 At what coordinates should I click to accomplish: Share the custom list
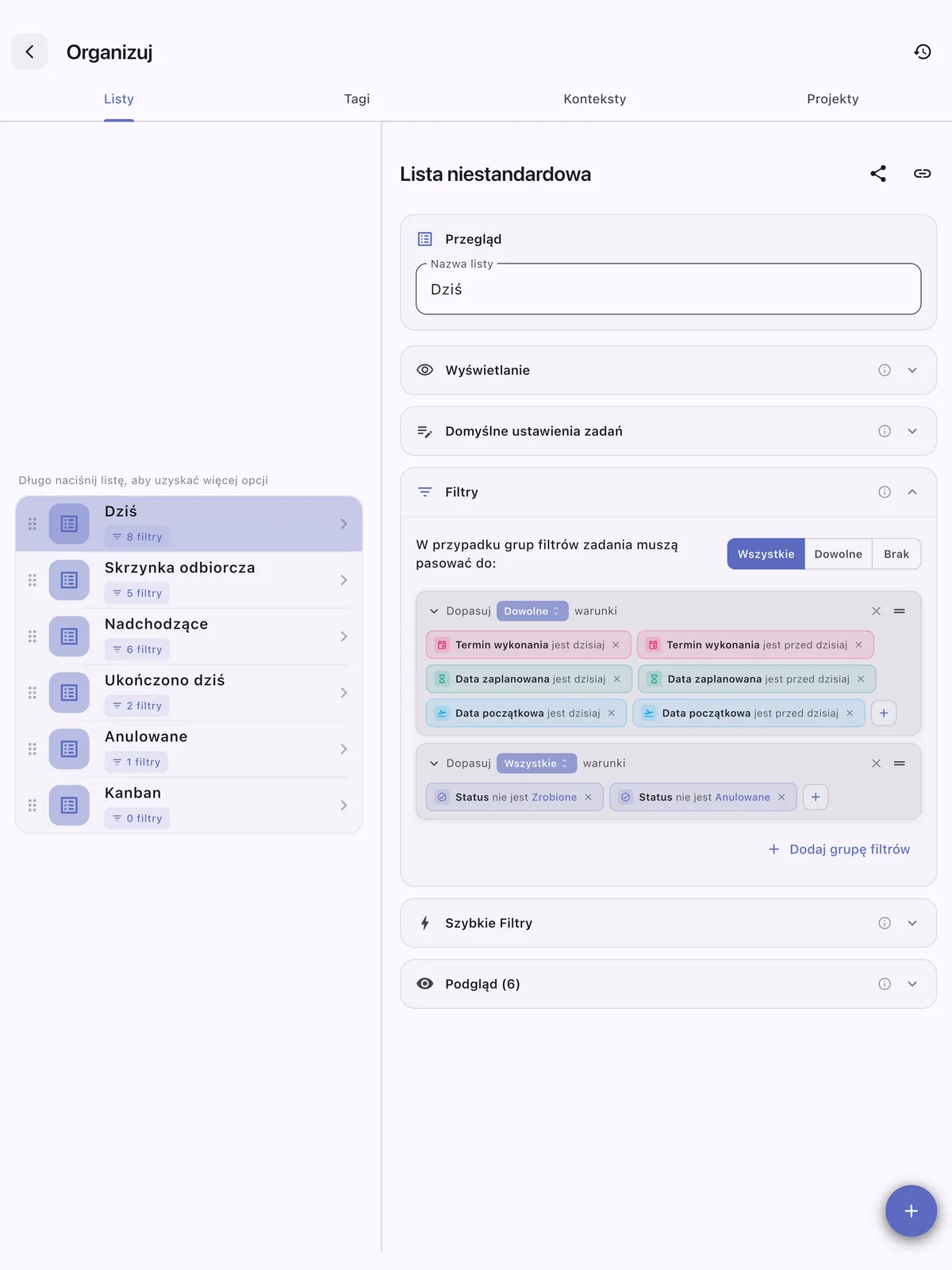pyautogui.click(x=877, y=174)
